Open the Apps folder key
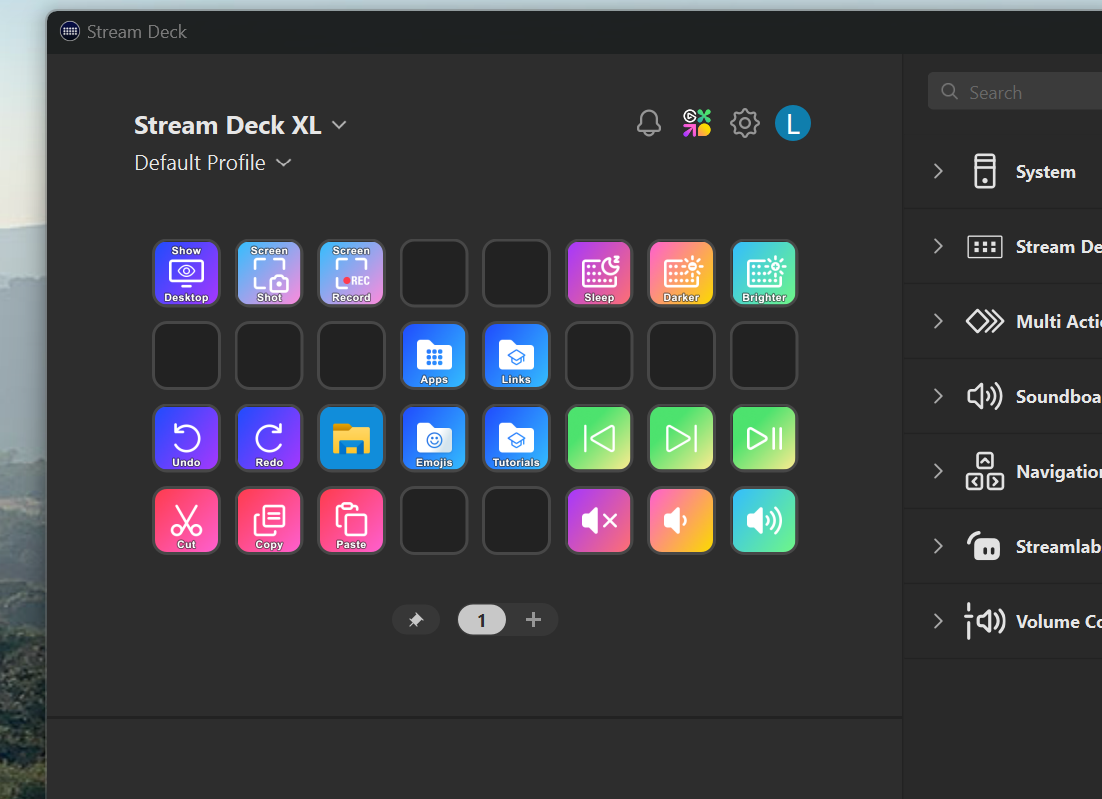This screenshot has width=1102, height=799. pyautogui.click(x=434, y=356)
